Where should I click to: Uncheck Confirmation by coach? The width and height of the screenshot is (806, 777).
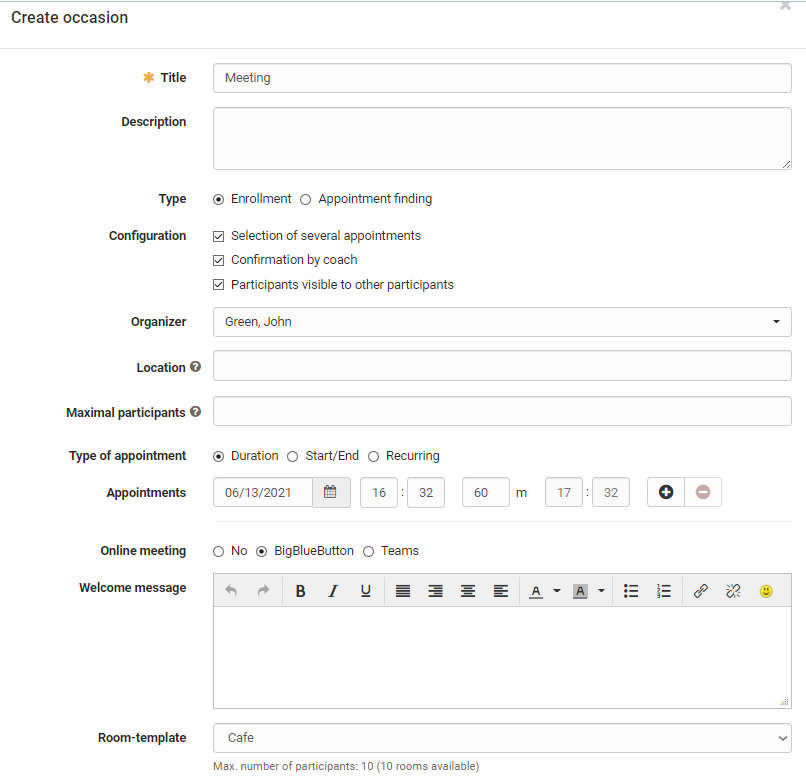click(219, 260)
